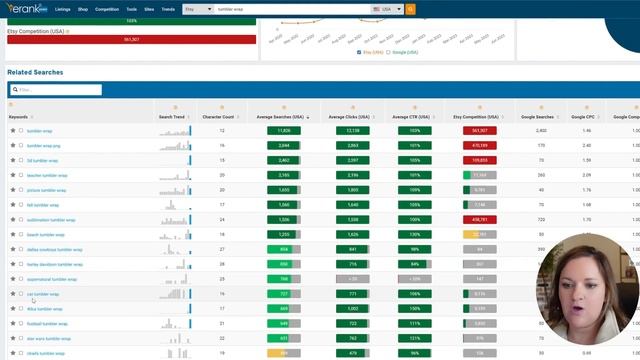Click the eRank logo
The height and width of the screenshot is (360, 640).
coord(27,8)
